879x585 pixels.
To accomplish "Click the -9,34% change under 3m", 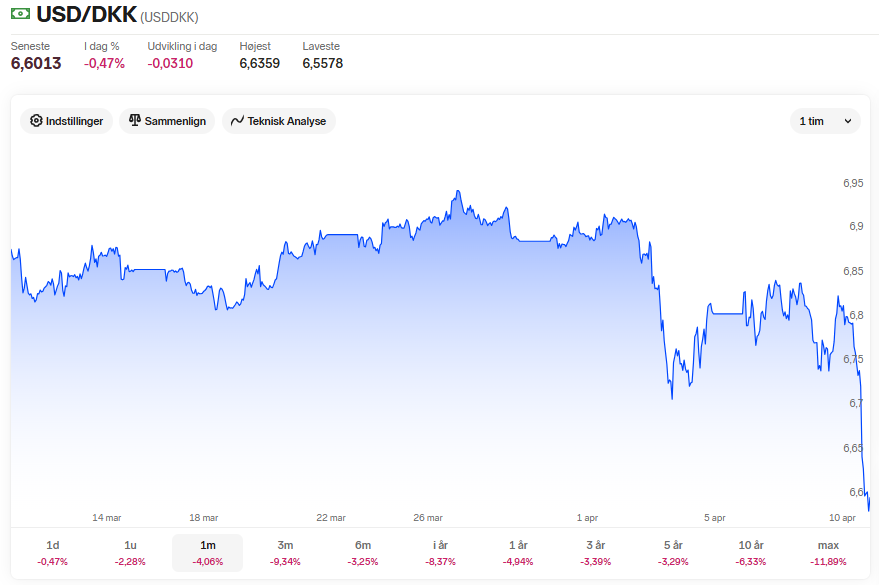I will (285, 561).
